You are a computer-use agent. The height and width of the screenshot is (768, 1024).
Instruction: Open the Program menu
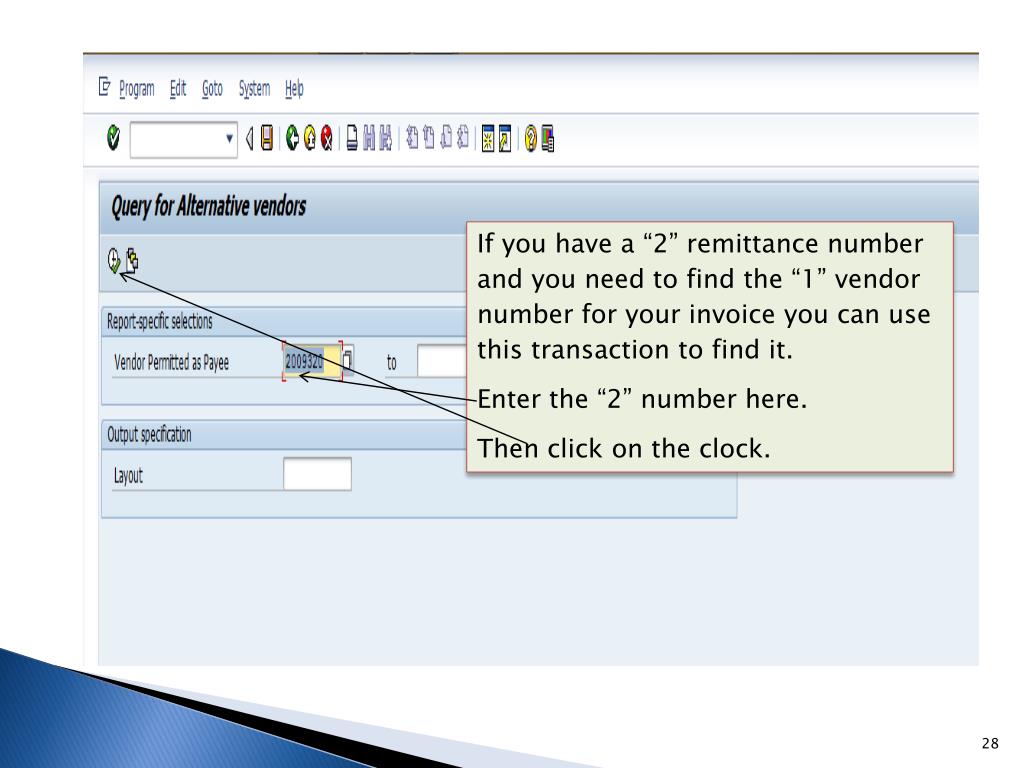pos(136,88)
